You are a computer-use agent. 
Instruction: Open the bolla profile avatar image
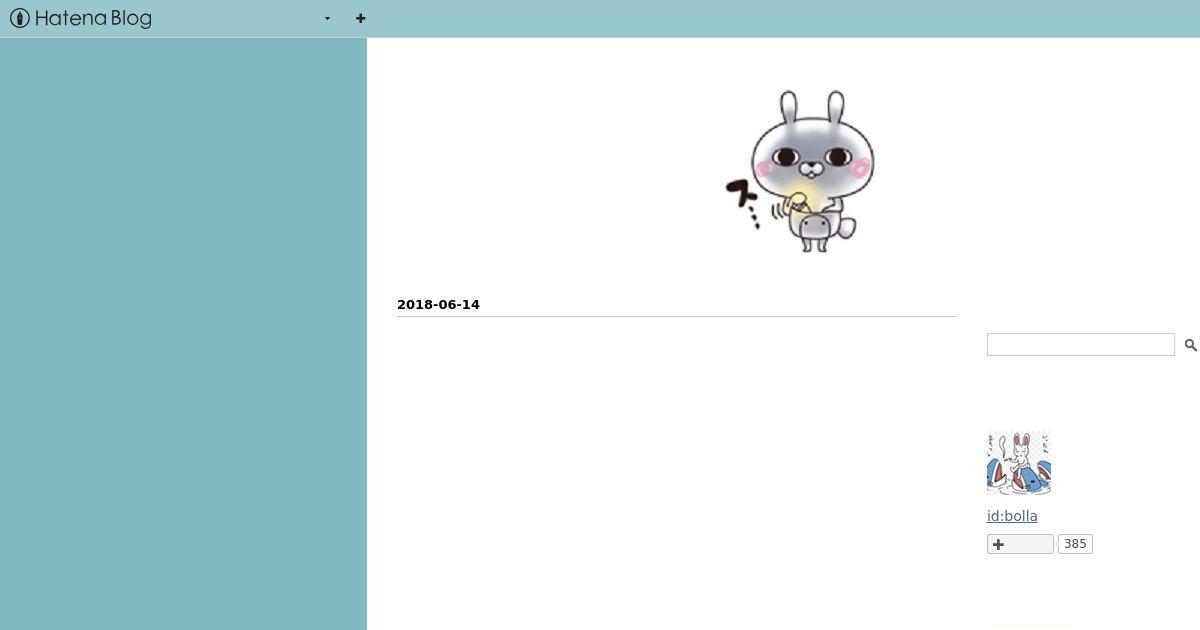pos(1019,463)
